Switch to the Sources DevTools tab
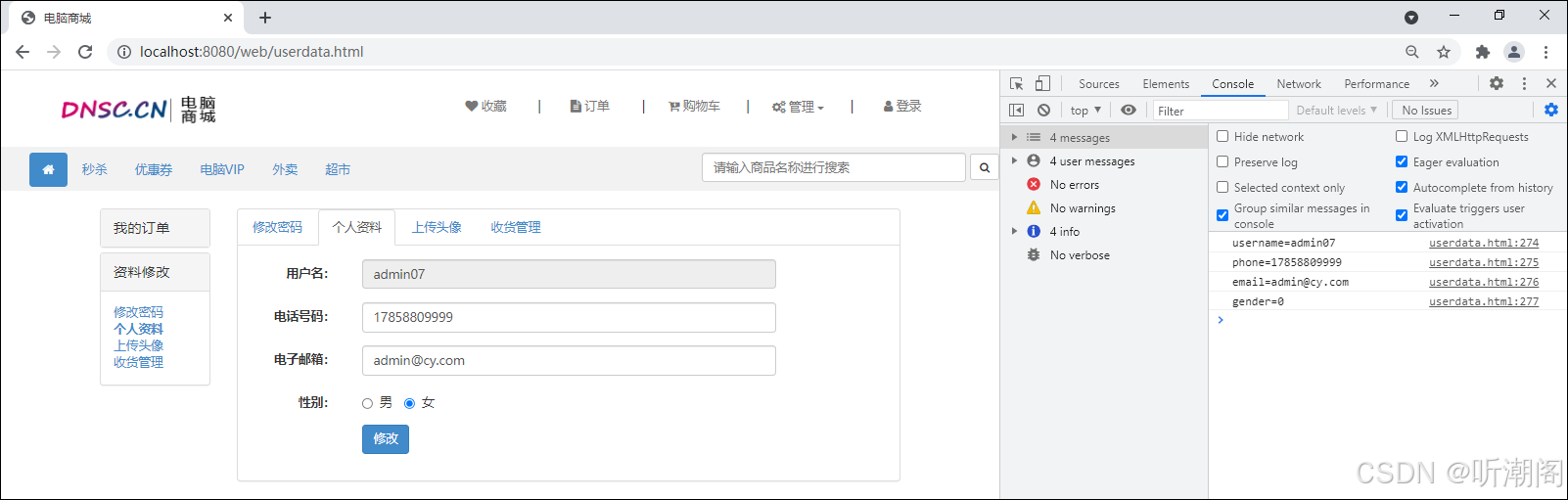This screenshot has height=500, width=1568. pos(1099,84)
